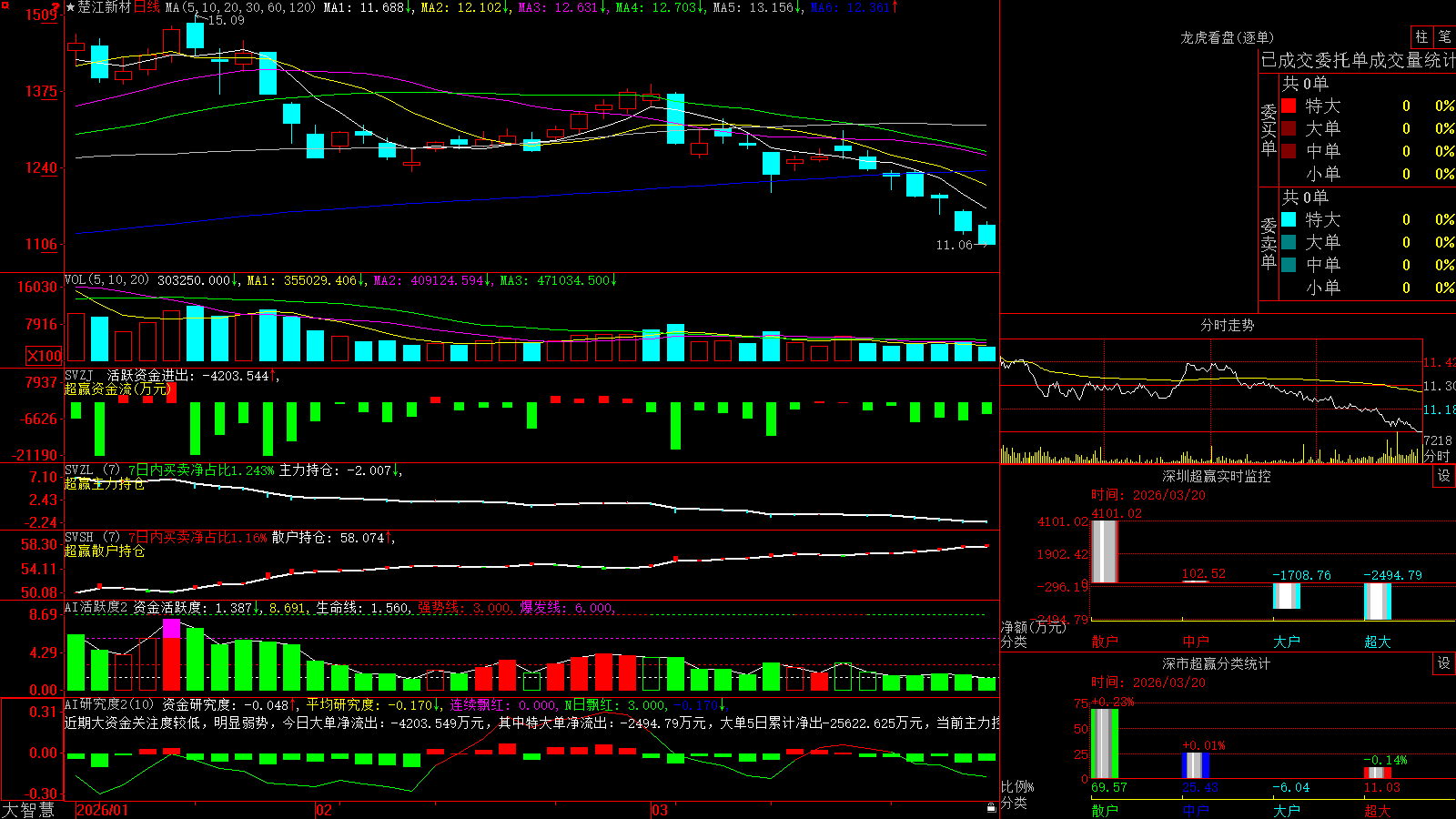Click the 03 month marker on timeline
Viewport: 1456px width, 819px height.
tap(660, 810)
